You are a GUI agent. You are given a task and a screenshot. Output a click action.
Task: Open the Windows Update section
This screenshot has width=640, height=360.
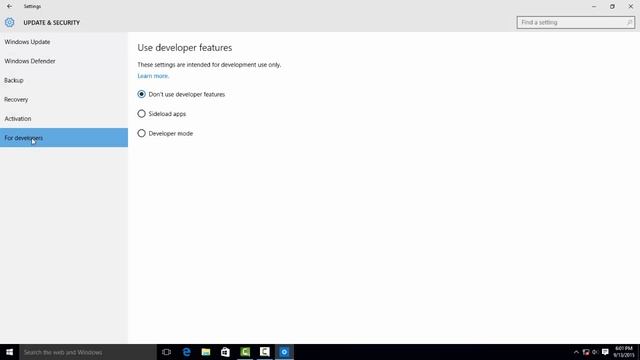(64, 42)
